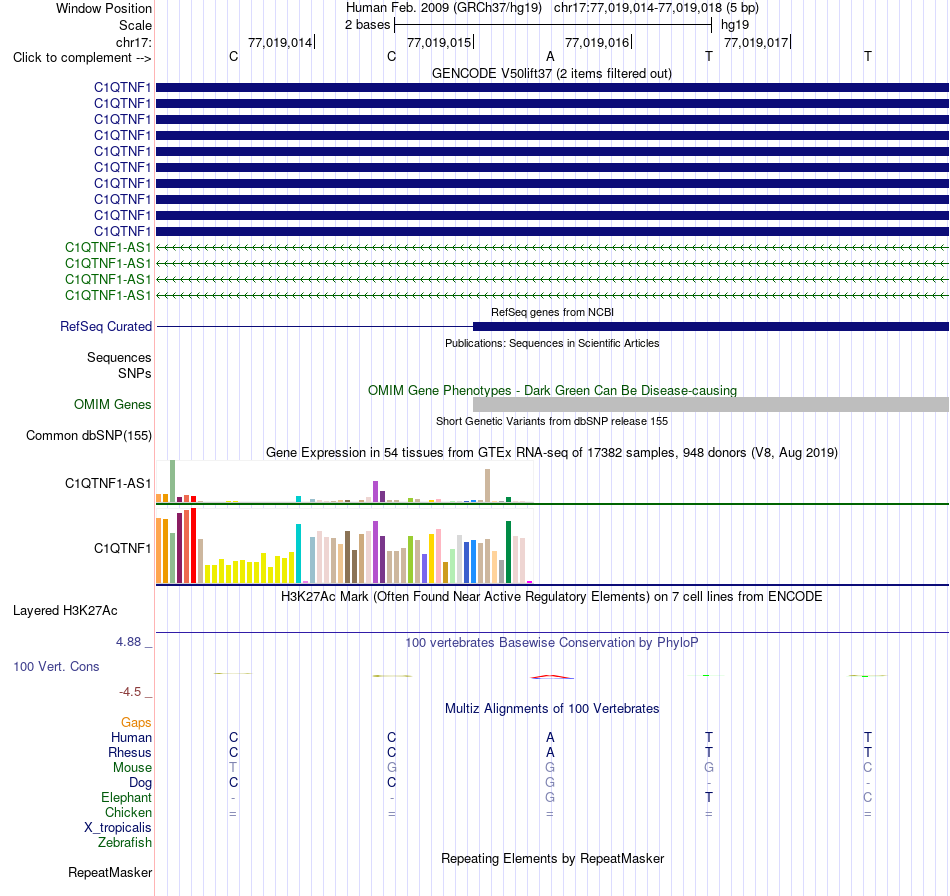The width and height of the screenshot is (950, 896).
Task: Click the 2 bases scale bar
Action: 553,25
